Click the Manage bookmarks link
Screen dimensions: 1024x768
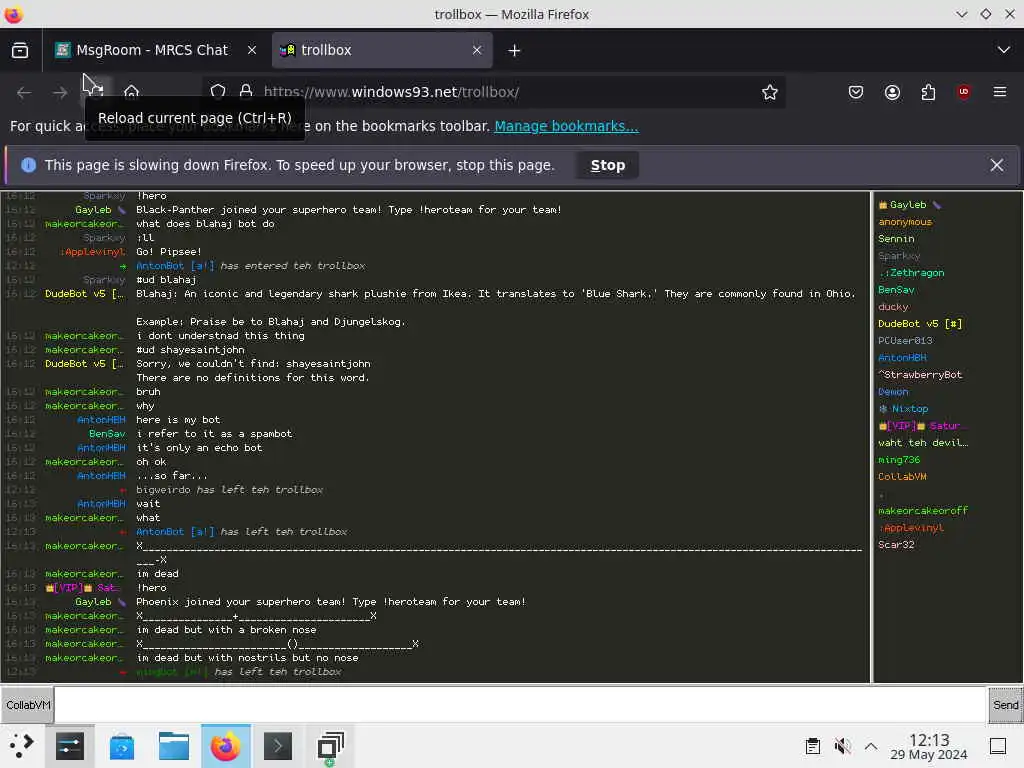[566, 126]
